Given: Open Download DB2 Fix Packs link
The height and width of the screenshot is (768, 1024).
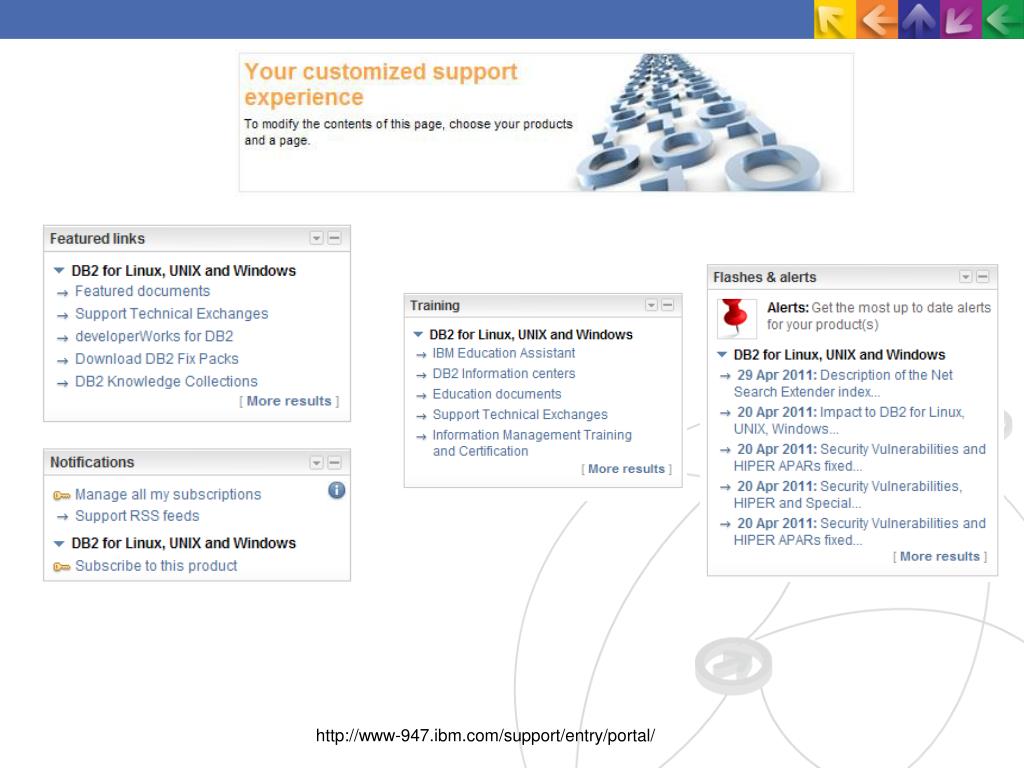Looking at the screenshot, I should tap(157, 359).
